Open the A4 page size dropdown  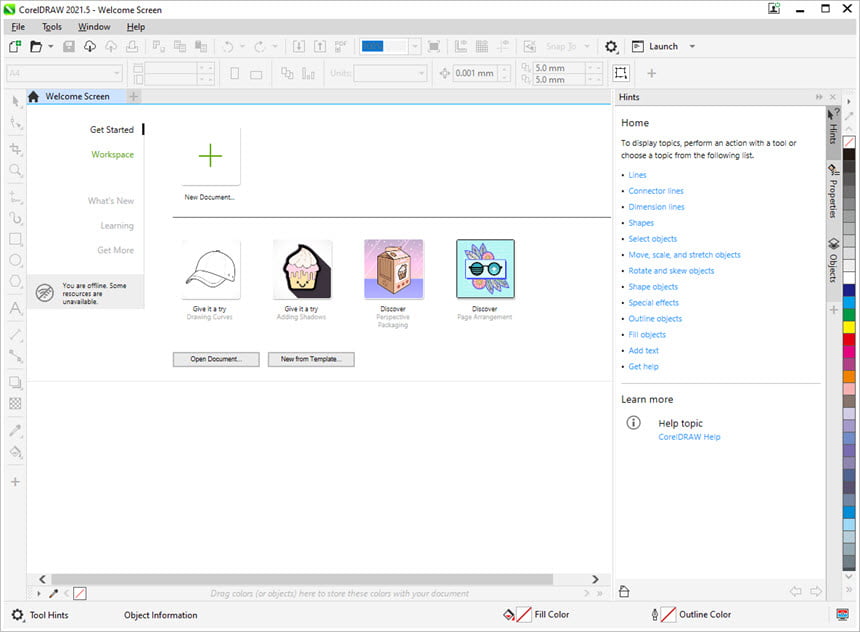[x=117, y=73]
